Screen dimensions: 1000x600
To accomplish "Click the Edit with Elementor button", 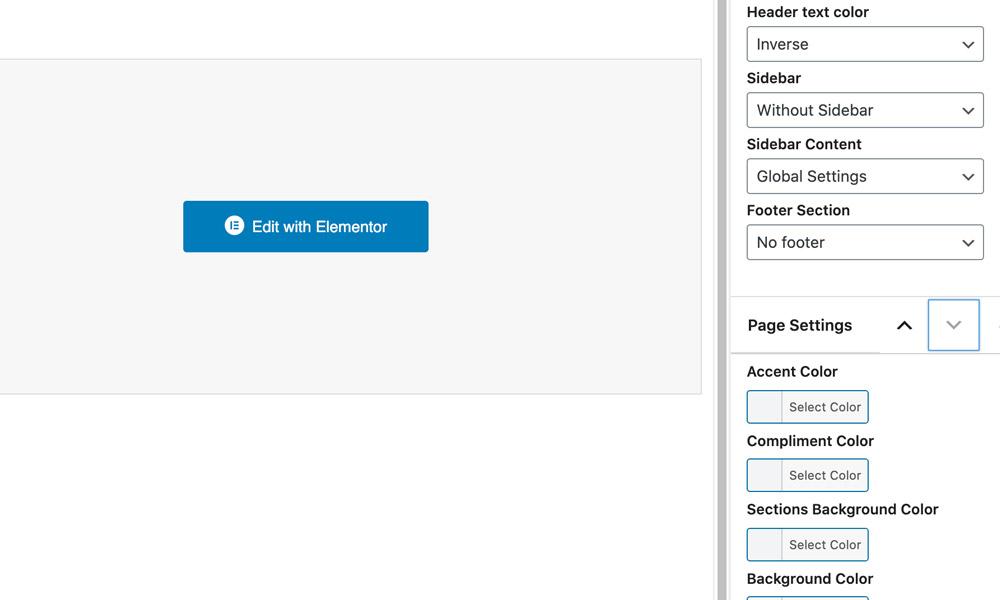I will pyautogui.click(x=305, y=226).
